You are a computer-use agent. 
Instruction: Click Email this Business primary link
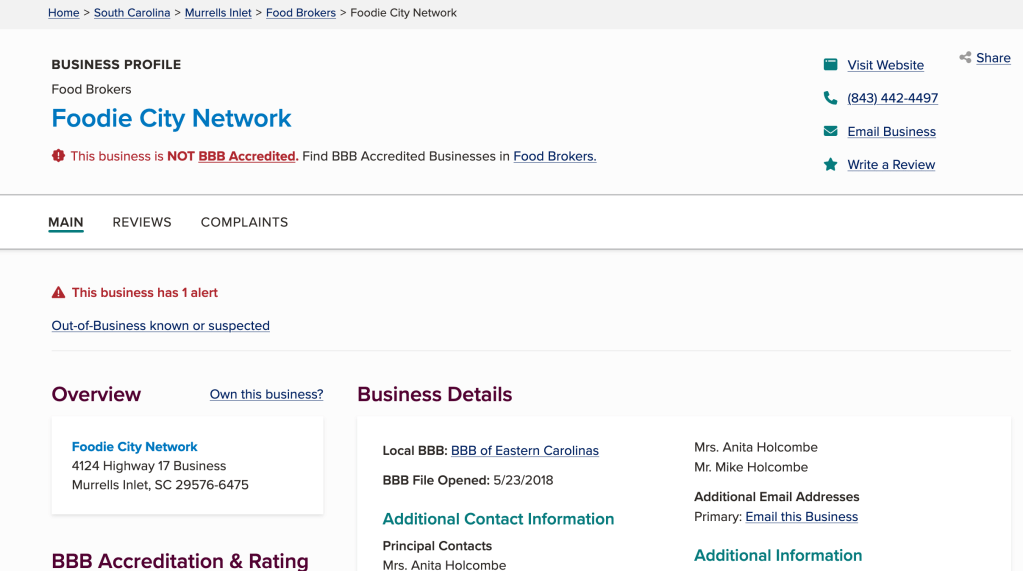[801, 517]
